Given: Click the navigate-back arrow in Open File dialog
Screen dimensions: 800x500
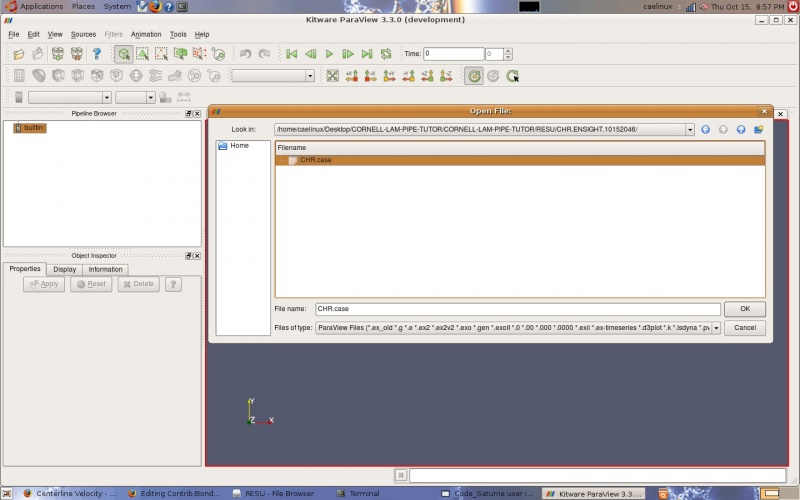Looking at the screenshot, I should pyautogui.click(x=705, y=129).
